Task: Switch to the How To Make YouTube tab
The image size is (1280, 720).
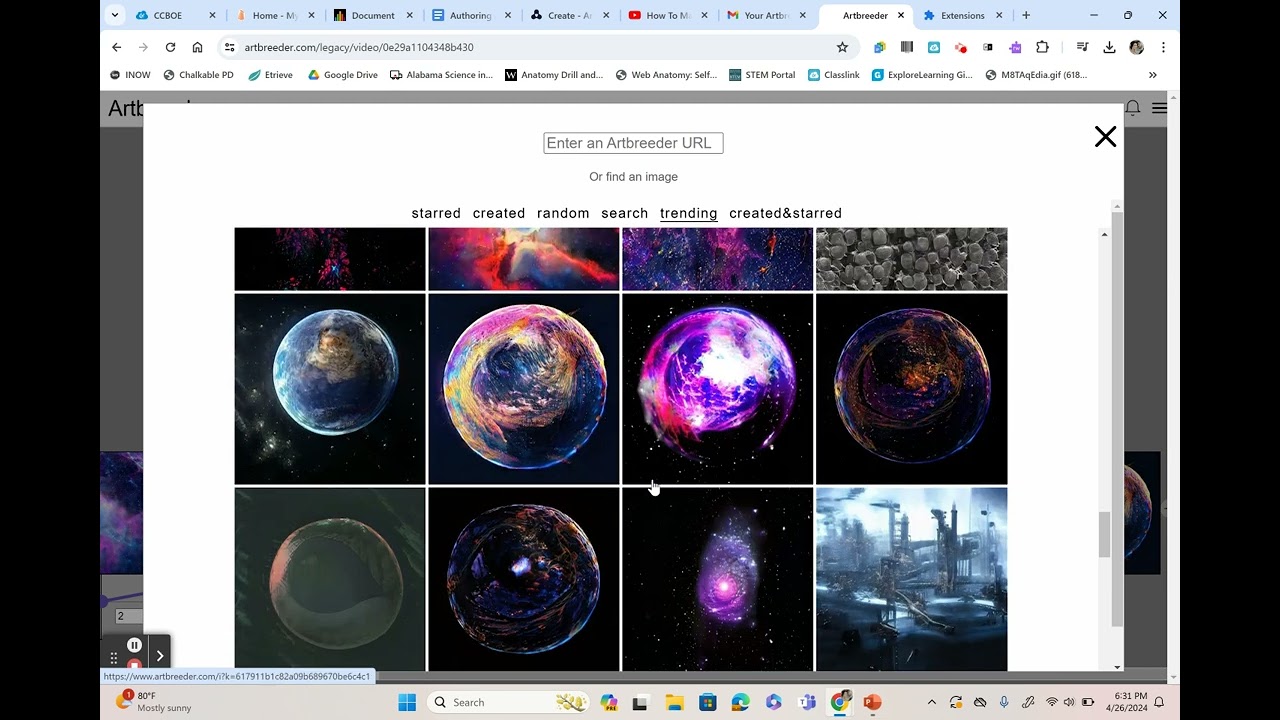Action: [x=667, y=15]
